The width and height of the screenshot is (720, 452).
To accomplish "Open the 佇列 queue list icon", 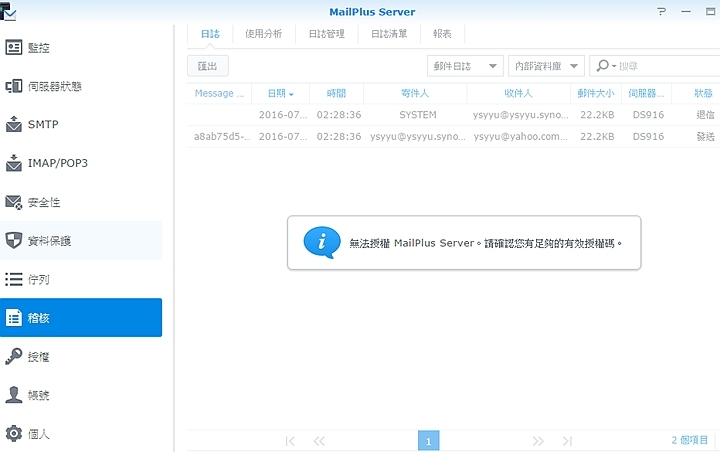I will click(14, 279).
